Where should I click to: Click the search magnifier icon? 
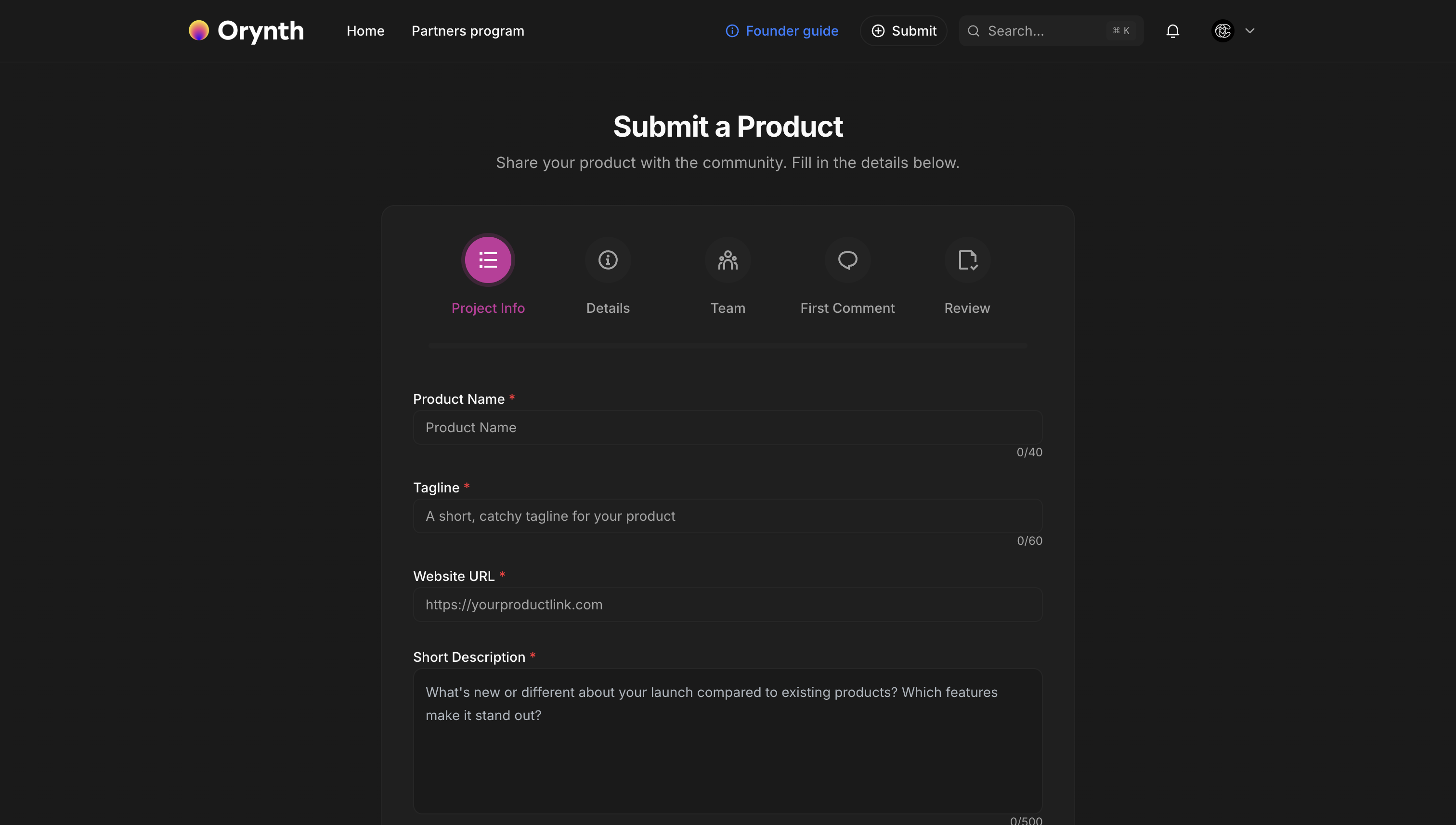[x=973, y=31]
